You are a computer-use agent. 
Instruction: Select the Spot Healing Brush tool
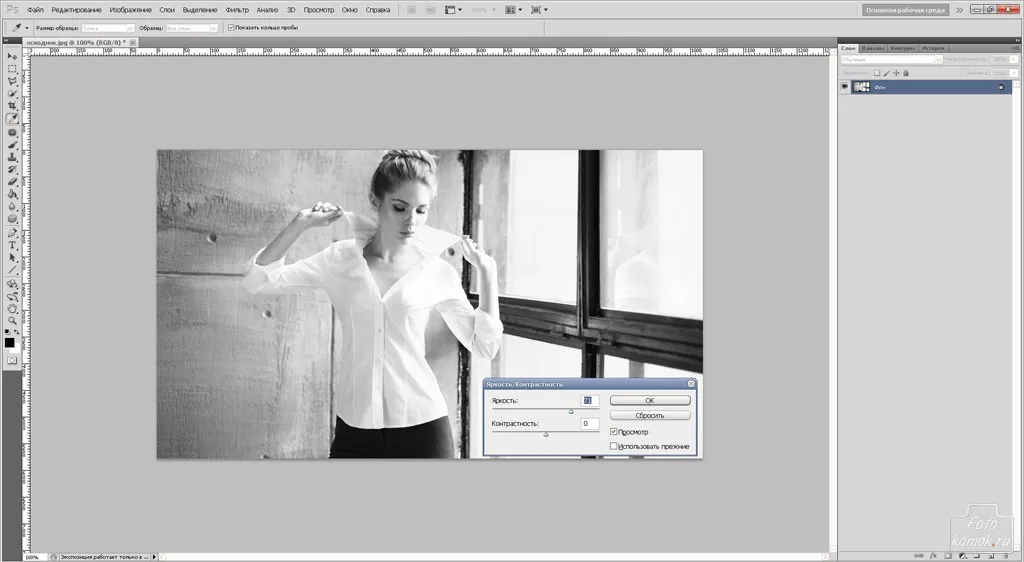coord(12,133)
